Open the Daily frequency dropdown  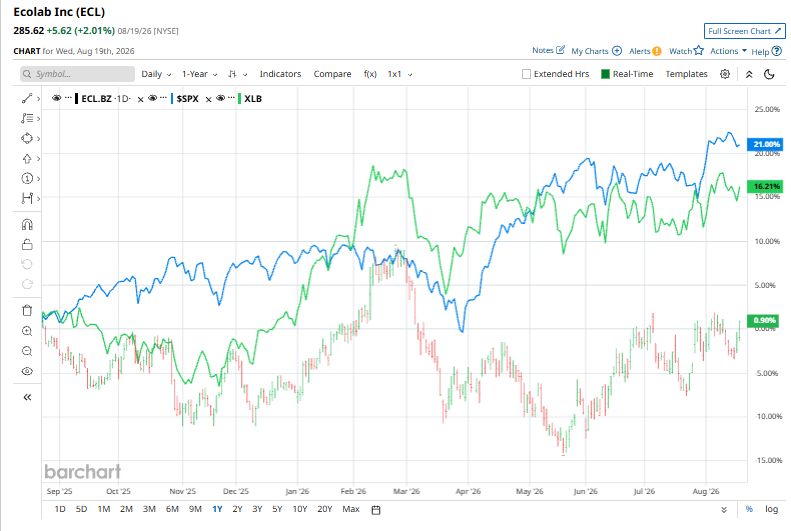(156, 74)
